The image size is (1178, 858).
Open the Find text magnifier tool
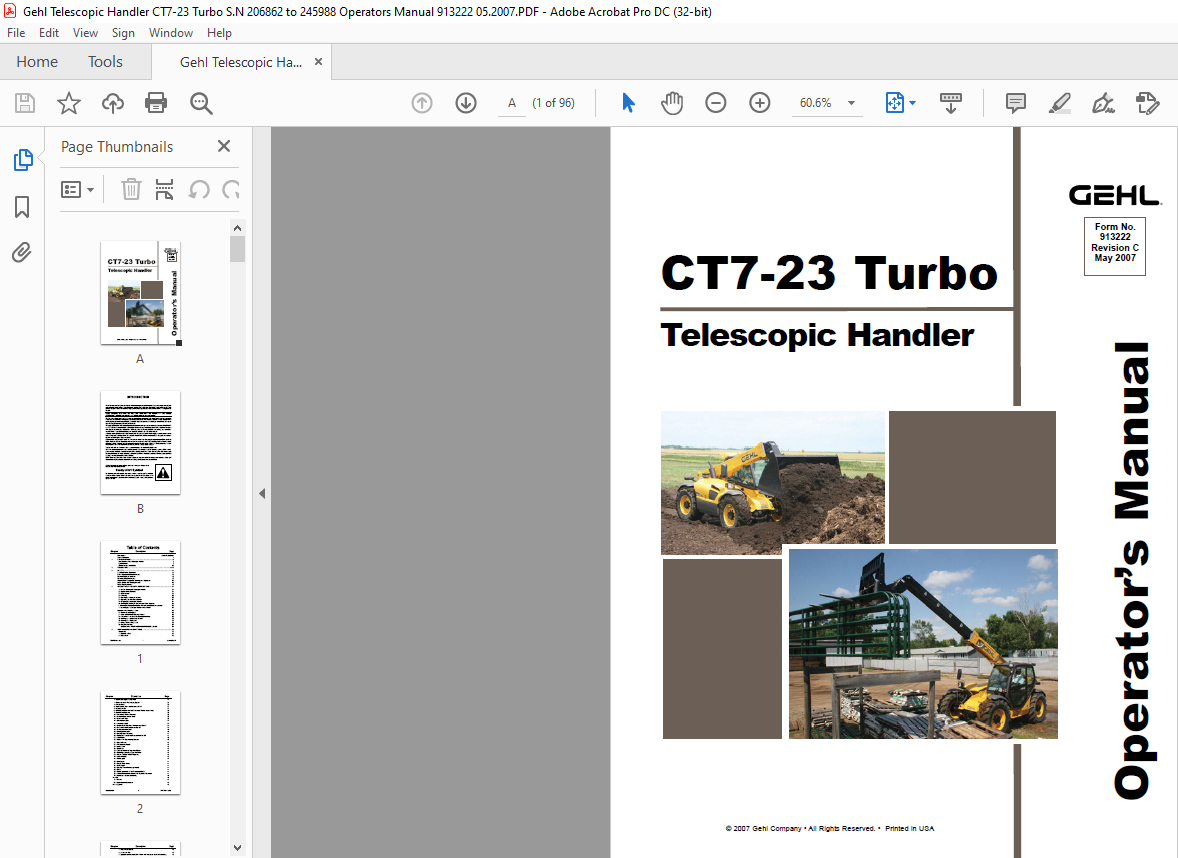pos(201,103)
